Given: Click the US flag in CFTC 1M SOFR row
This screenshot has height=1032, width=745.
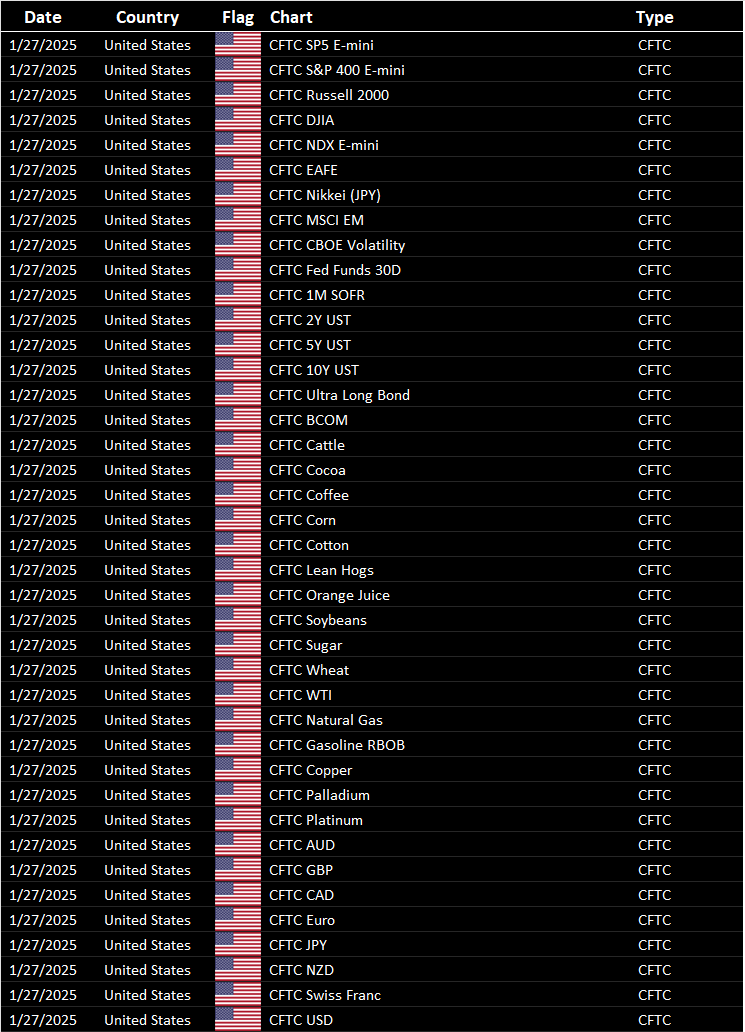Looking at the screenshot, I should click(238, 295).
